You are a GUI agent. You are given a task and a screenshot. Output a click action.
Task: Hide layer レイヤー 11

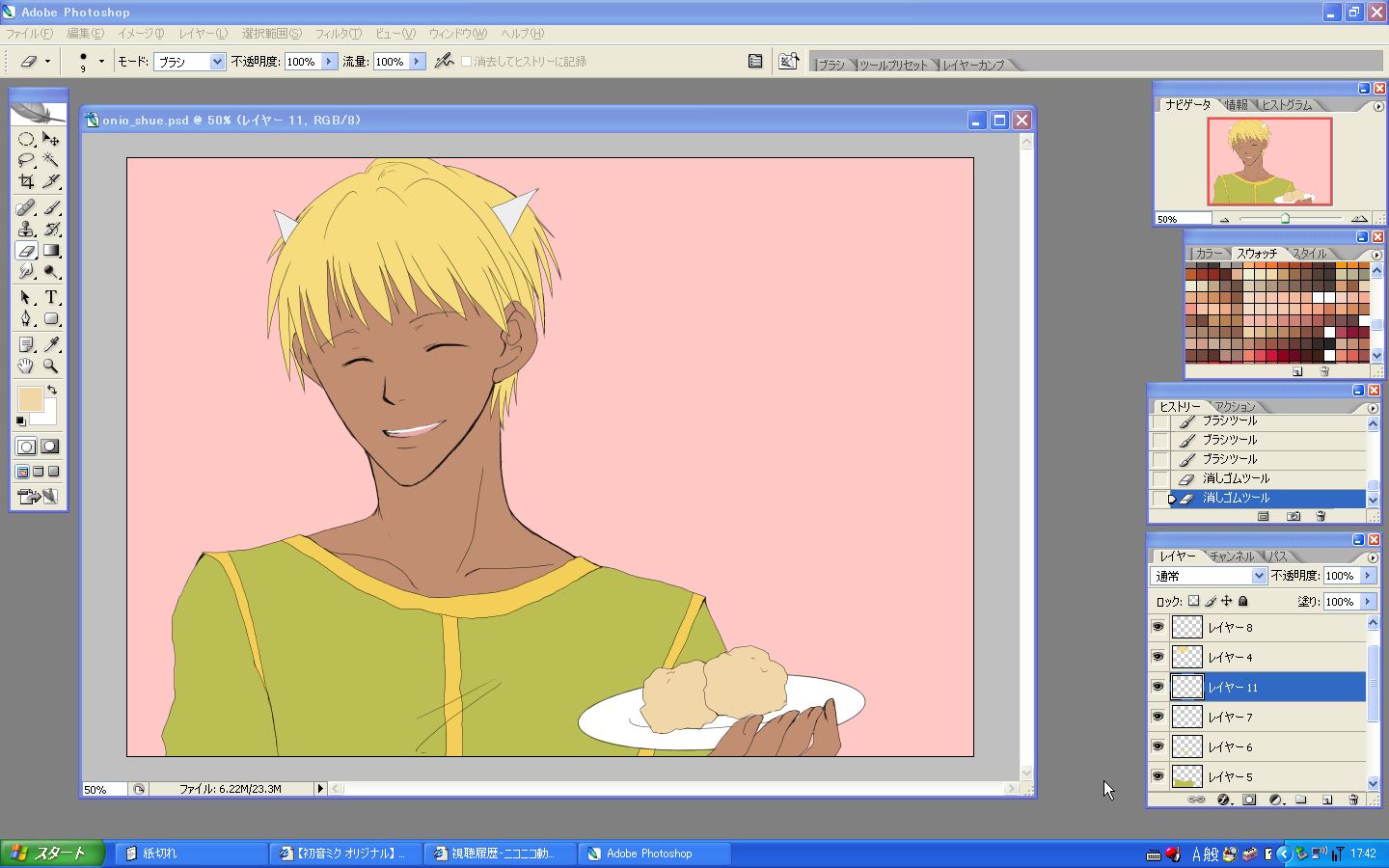tap(1157, 687)
